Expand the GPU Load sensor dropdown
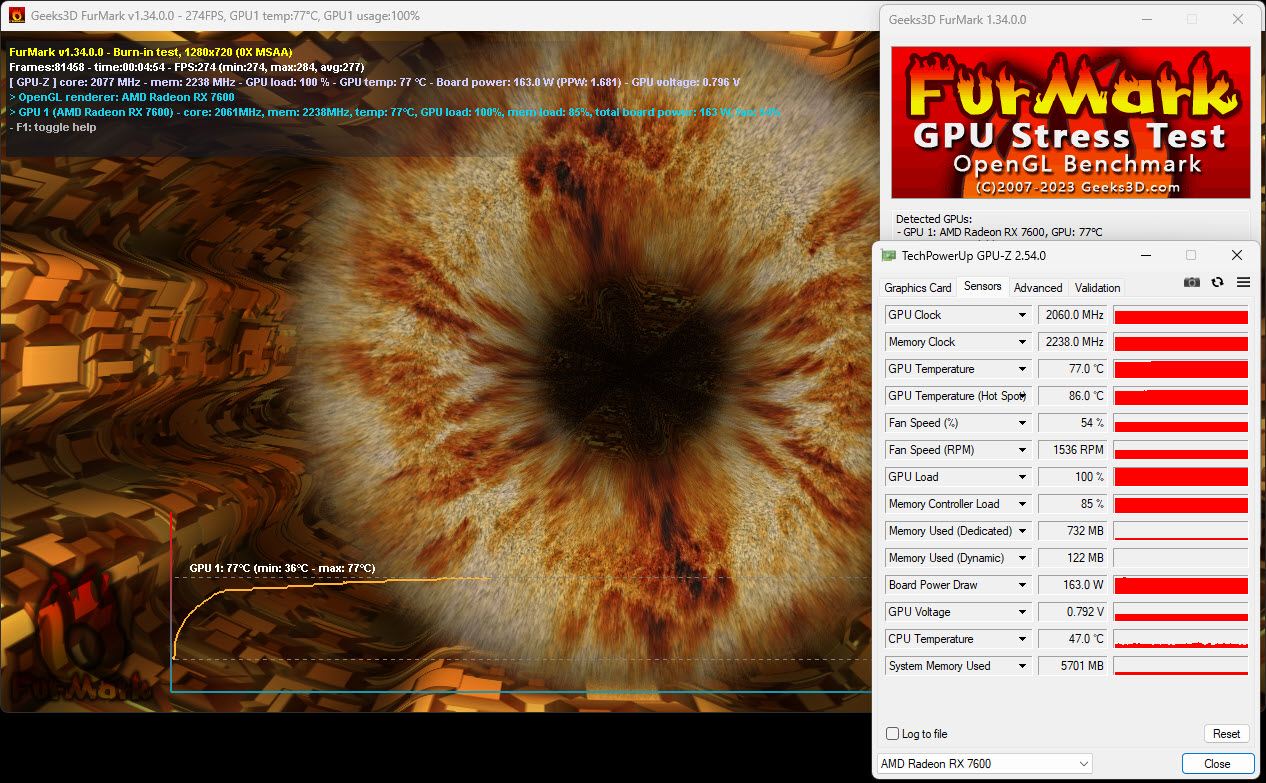1266x783 pixels. [1022, 477]
